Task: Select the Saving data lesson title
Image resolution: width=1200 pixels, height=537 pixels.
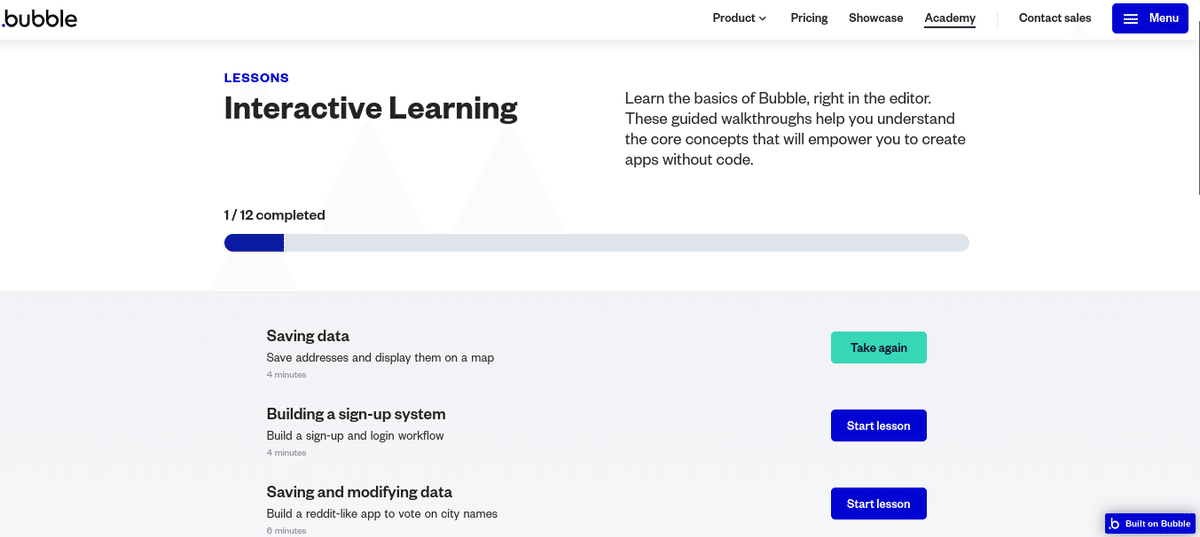Action: pyautogui.click(x=308, y=336)
